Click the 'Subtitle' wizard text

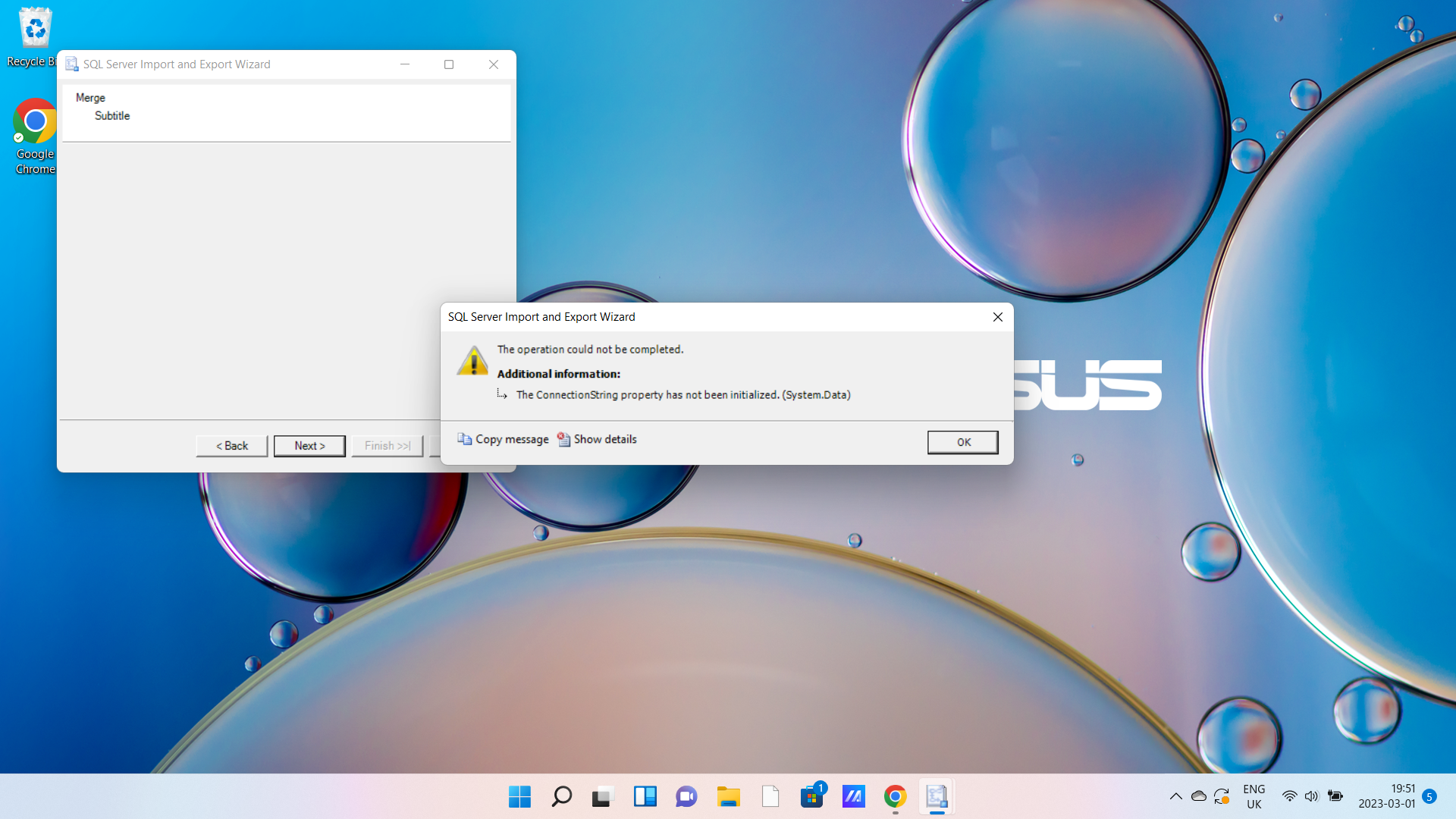pos(112,116)
